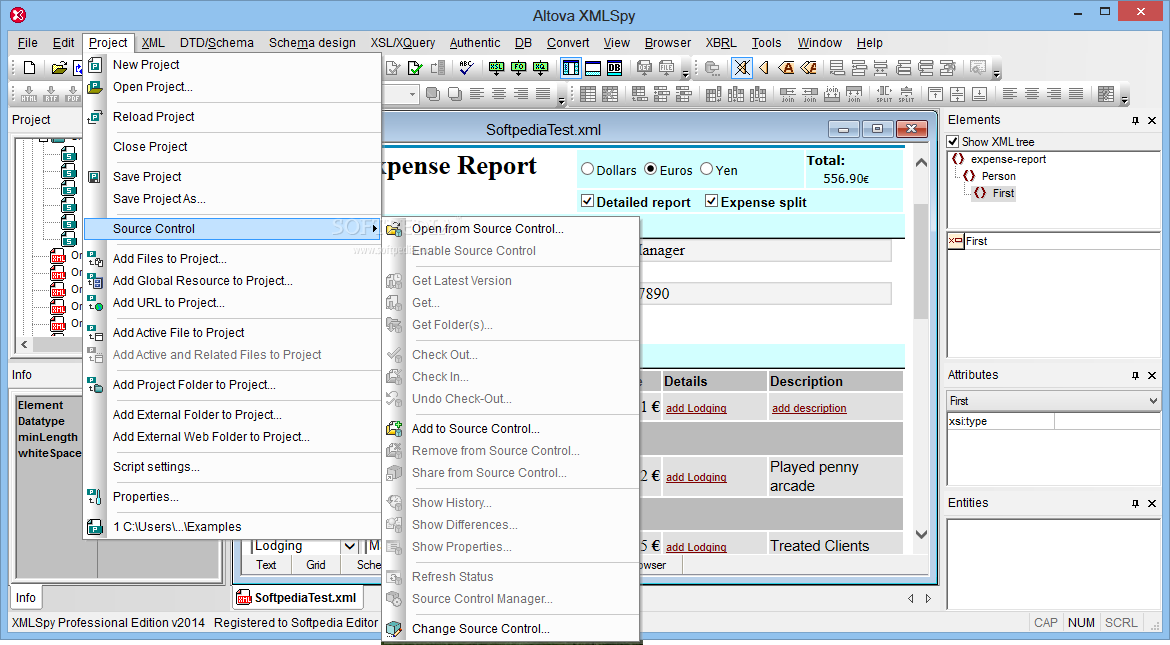1170x645 pixels.
Task: Click the Info tab at bottom left
Action: [x=25, y=597]
